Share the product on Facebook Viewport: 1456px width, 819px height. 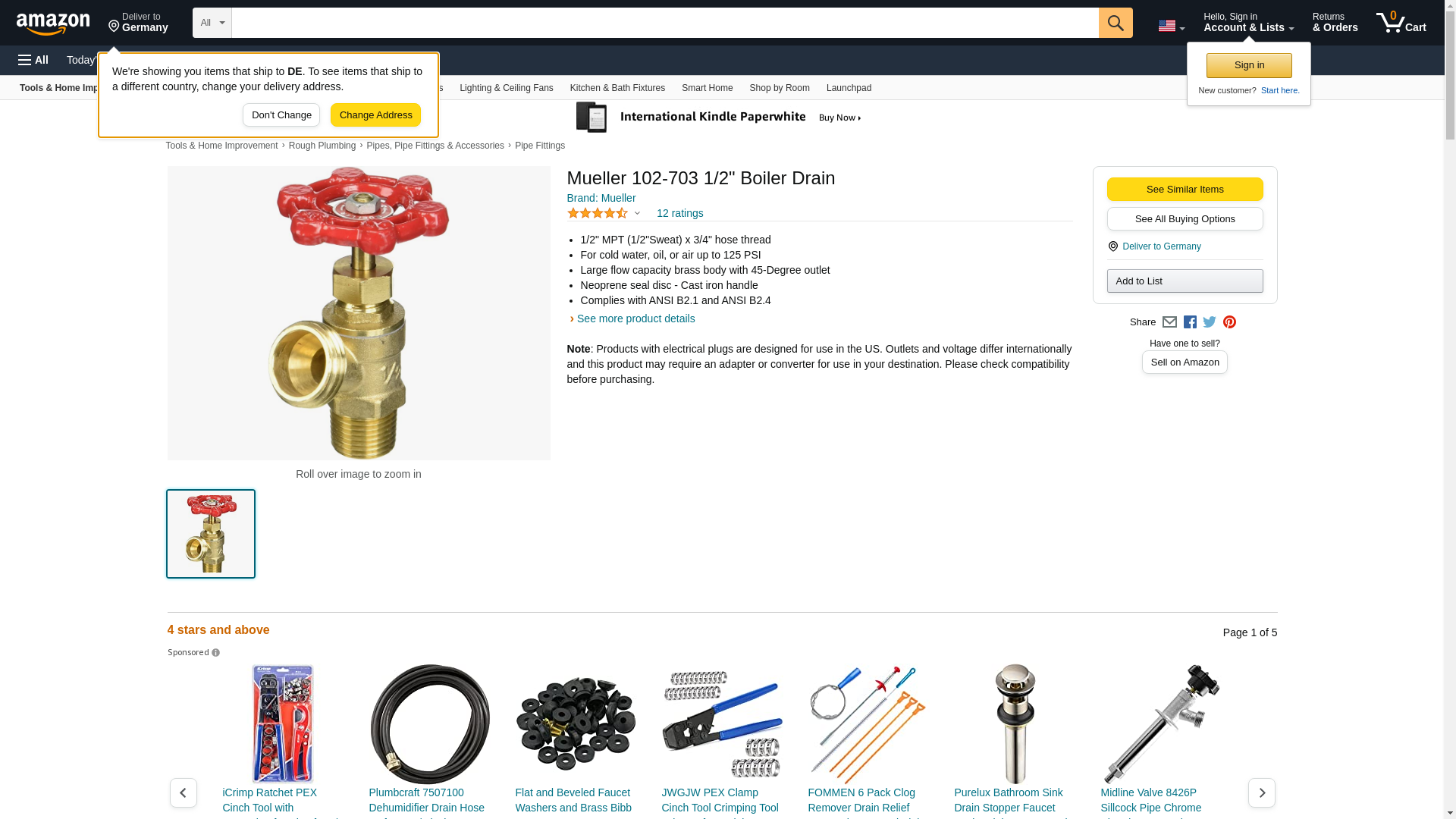1190,322
